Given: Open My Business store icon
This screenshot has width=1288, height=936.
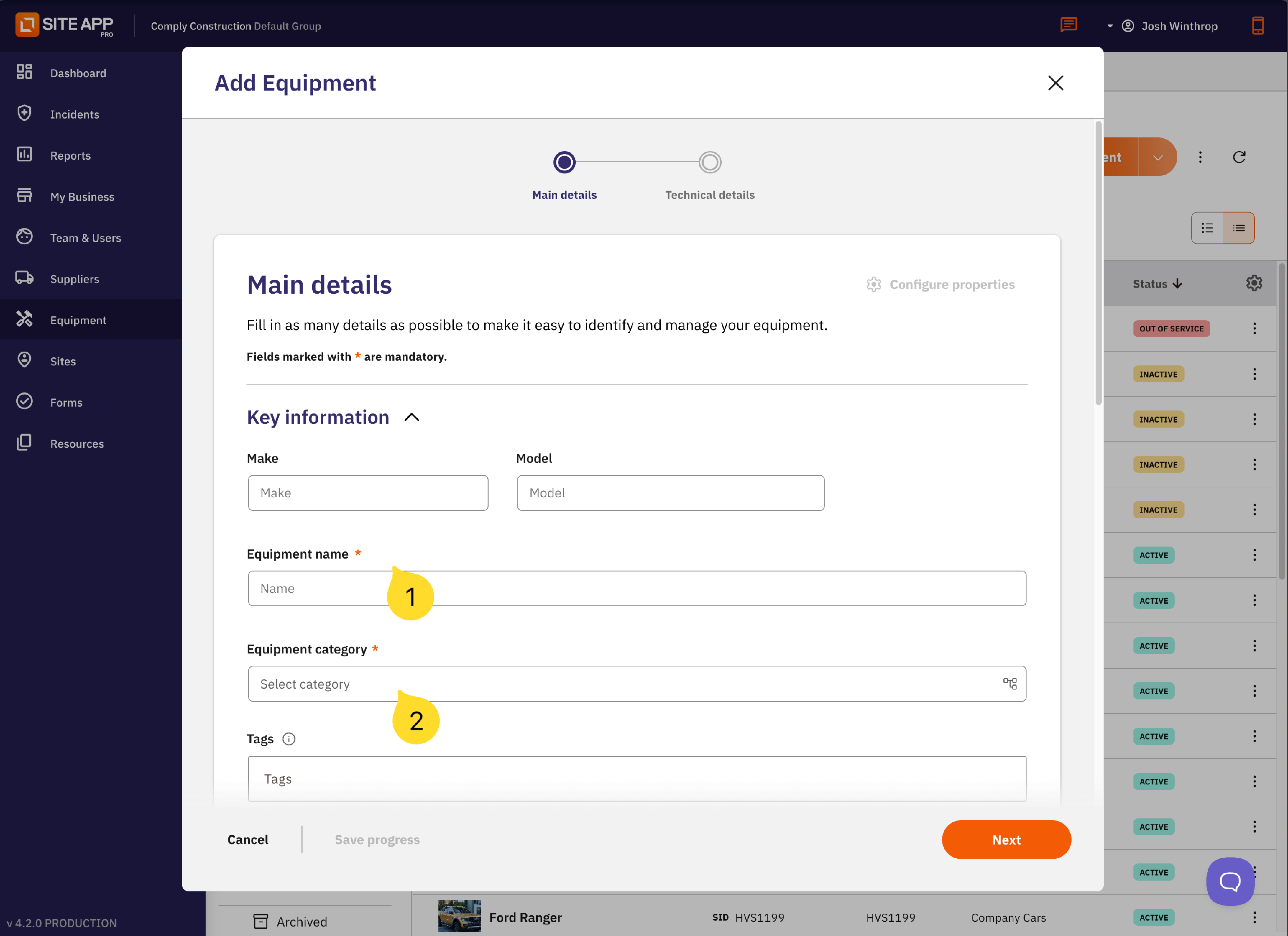Looking at the screenshot, I should coord(24,195).
